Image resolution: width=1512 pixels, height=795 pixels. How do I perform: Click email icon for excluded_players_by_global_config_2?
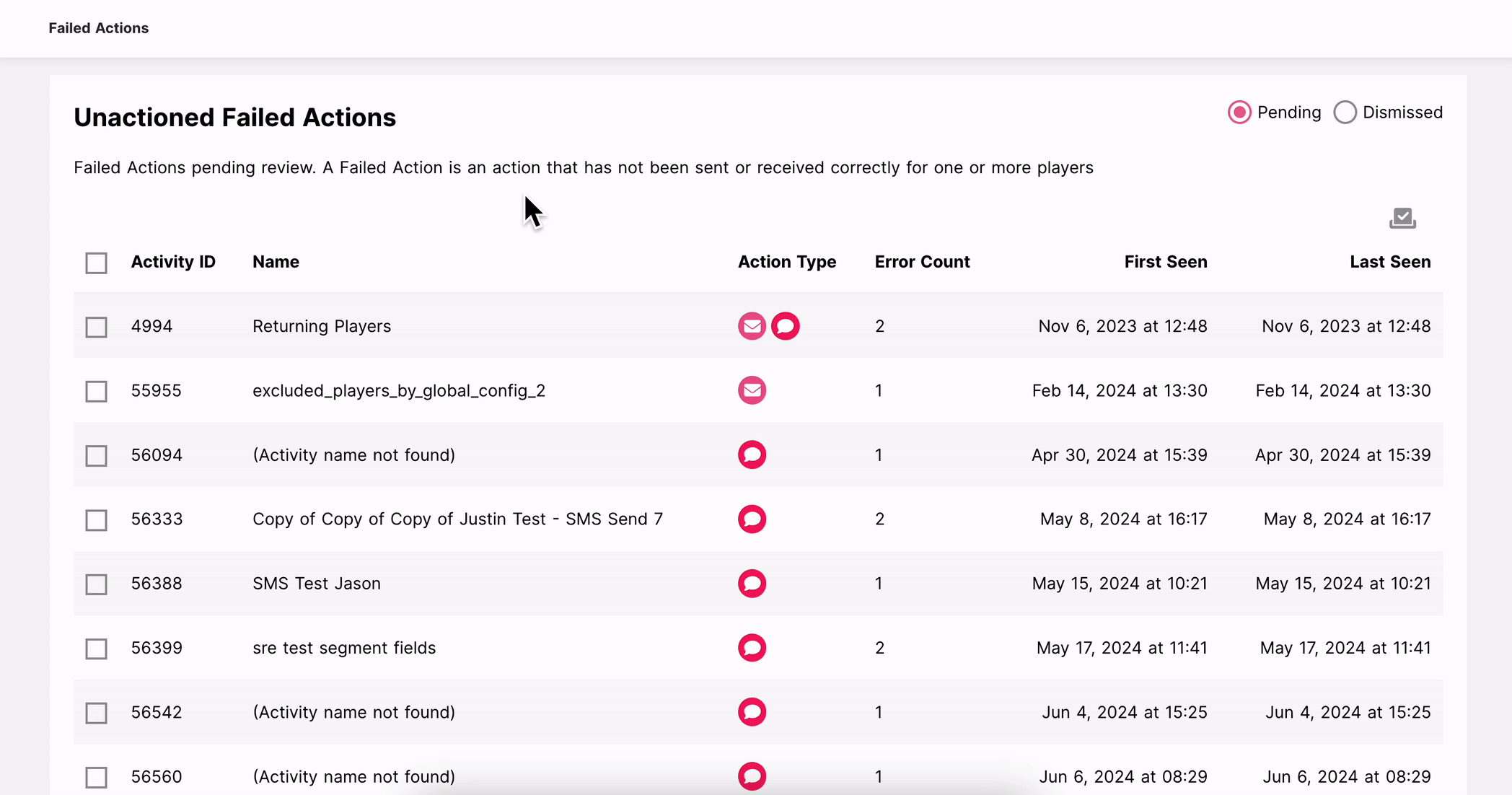tap(752, 390)
